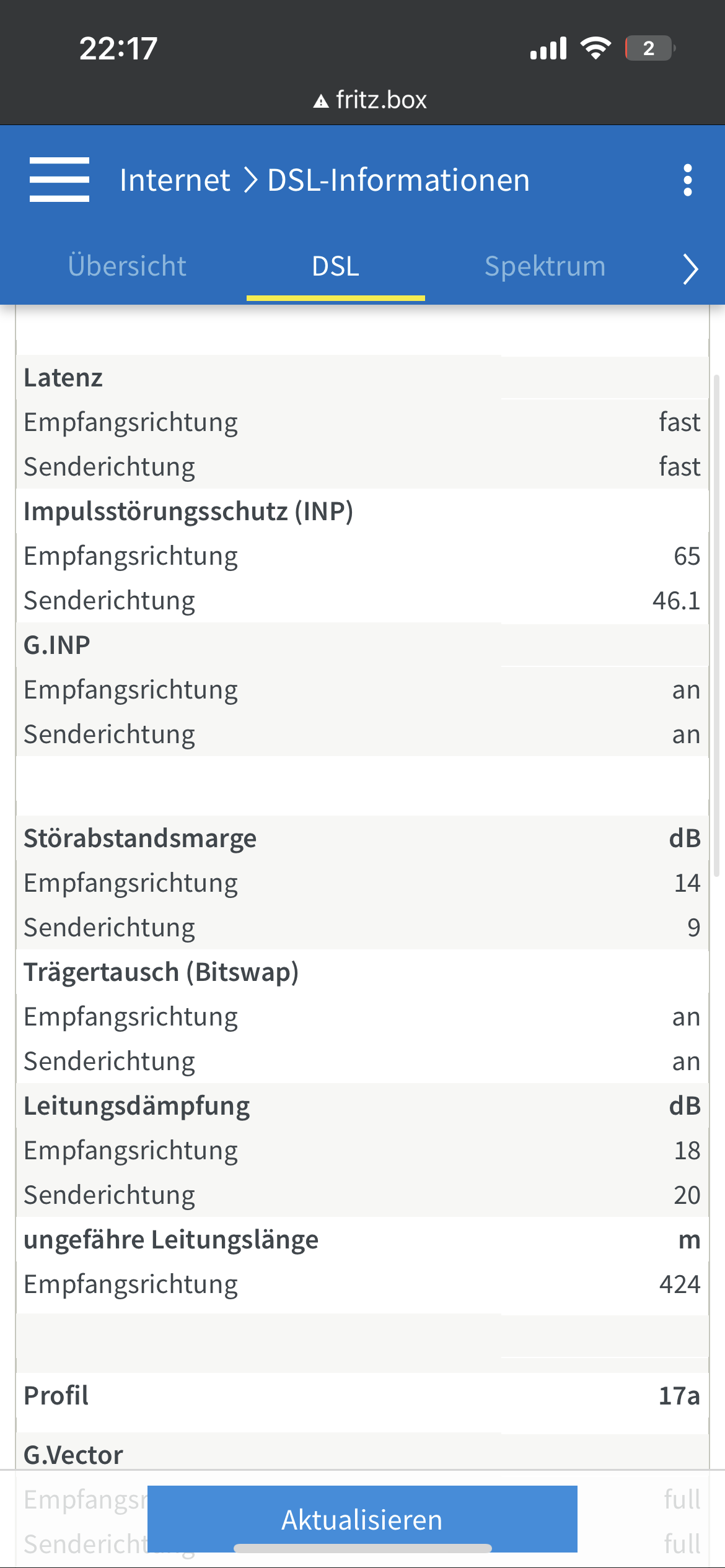Image resolution: width=725 pixels, height=1568 pixels.
Task: Tap the 22:17 clock in status bar
Action: (118, 48)
